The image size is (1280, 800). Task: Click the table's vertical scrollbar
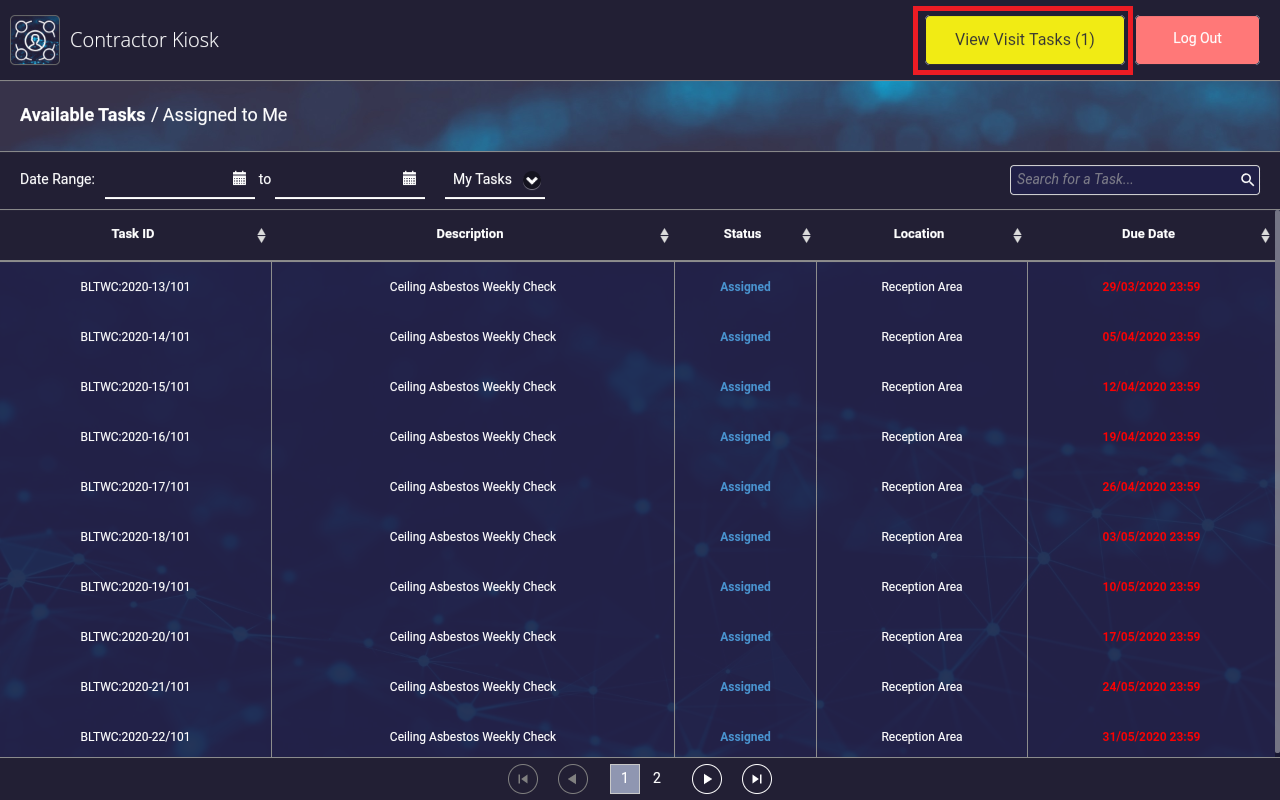1276,480
